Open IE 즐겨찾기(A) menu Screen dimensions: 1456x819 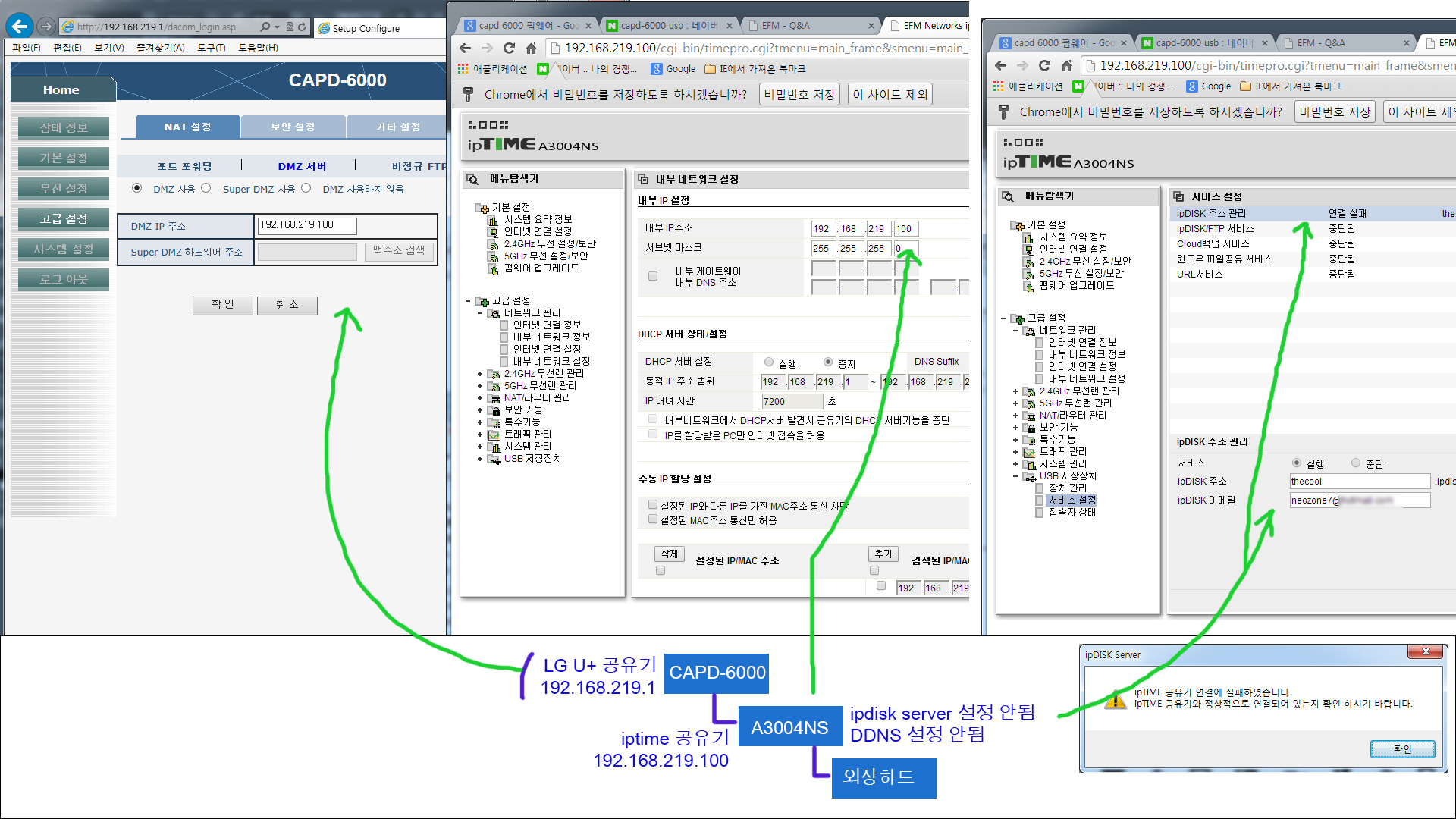coord(161,48)
